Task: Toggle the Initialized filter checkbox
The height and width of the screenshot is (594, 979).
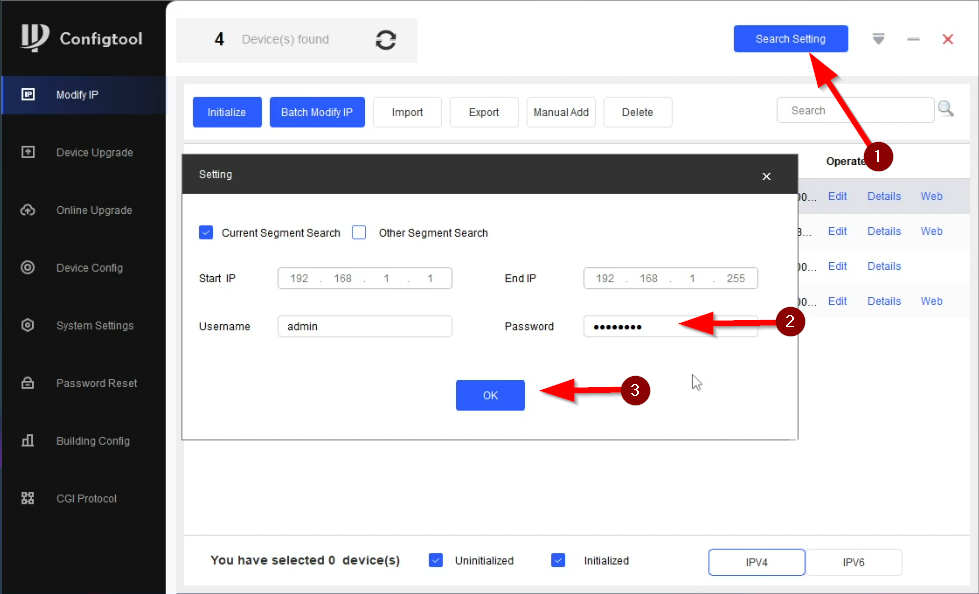Action: [x=558, y=561]
